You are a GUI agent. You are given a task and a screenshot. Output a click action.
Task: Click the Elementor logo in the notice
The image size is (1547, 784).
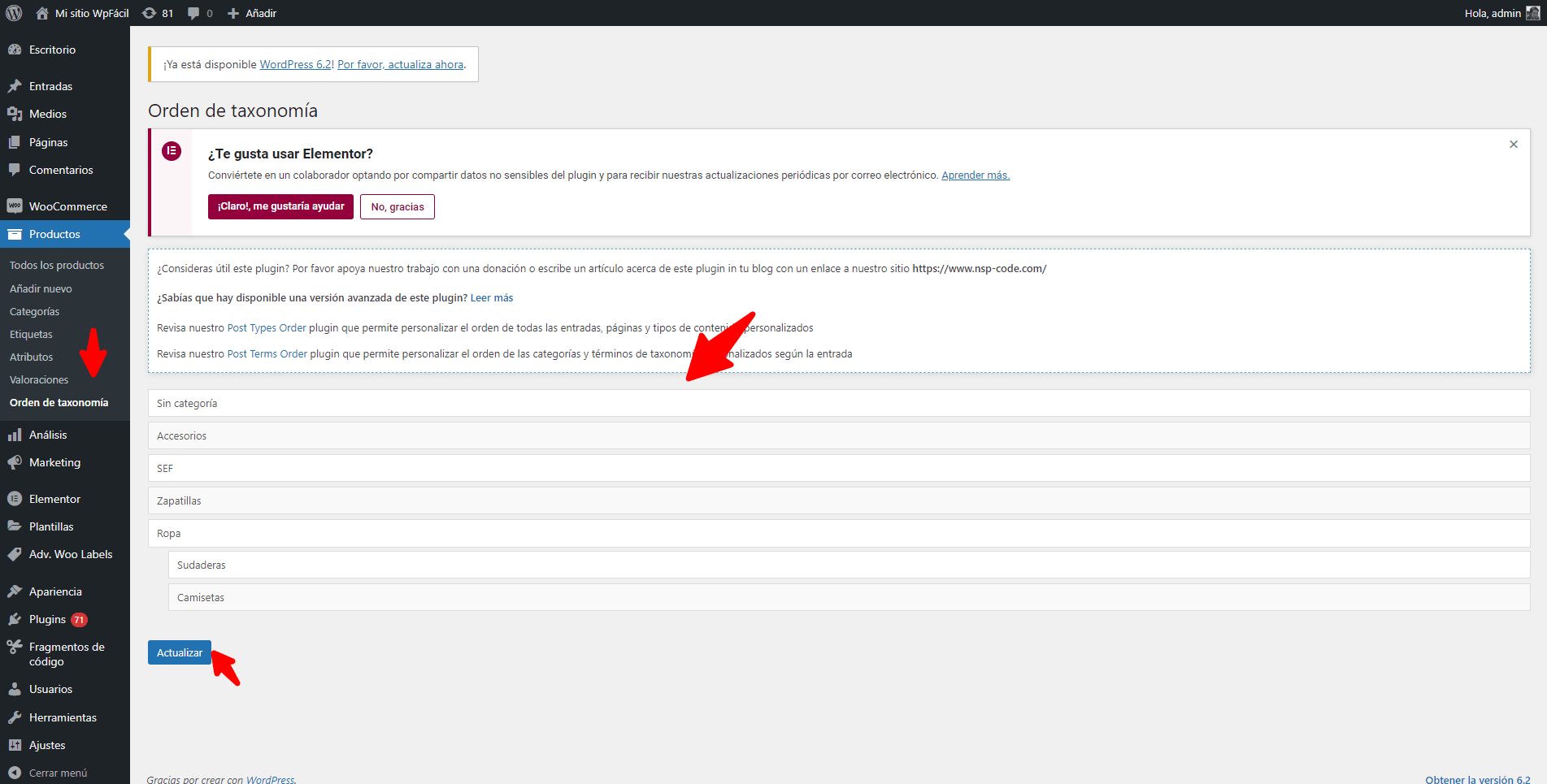click(172, 151)
